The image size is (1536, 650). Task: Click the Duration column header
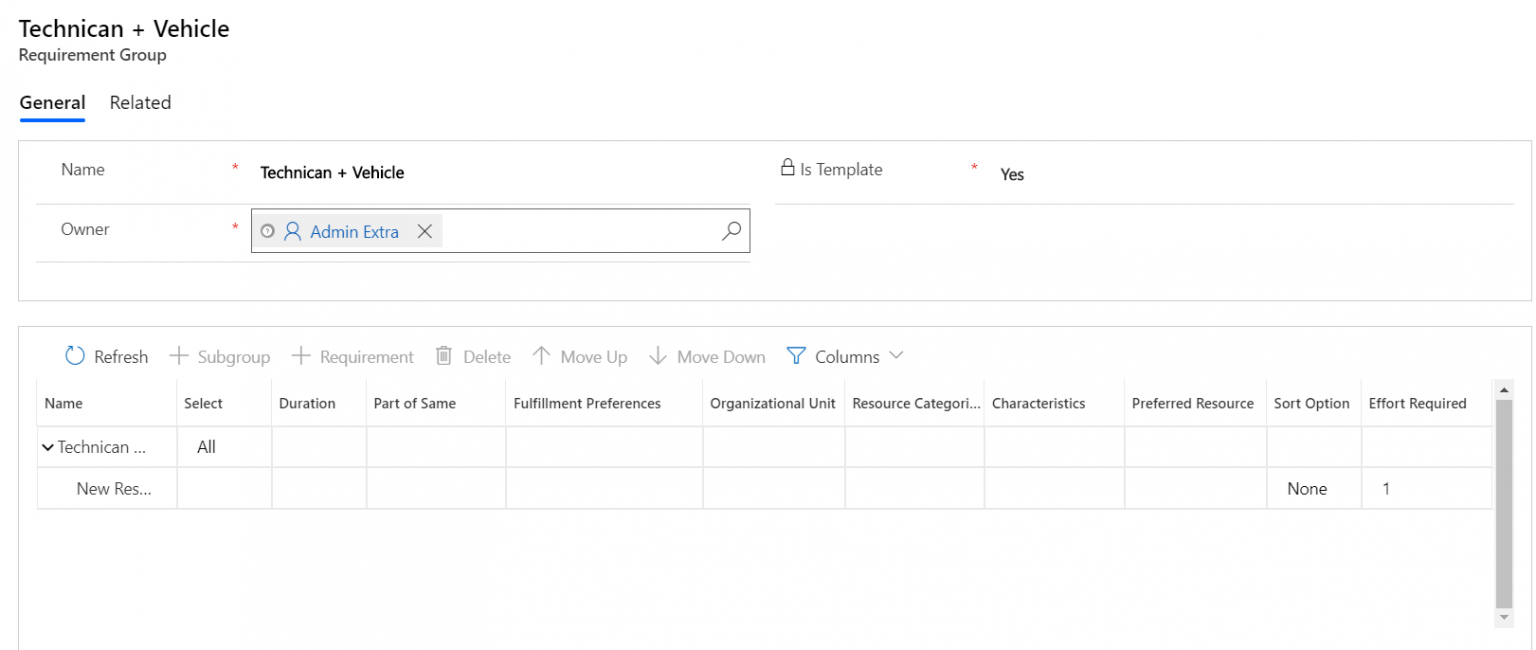pos(319,403)
